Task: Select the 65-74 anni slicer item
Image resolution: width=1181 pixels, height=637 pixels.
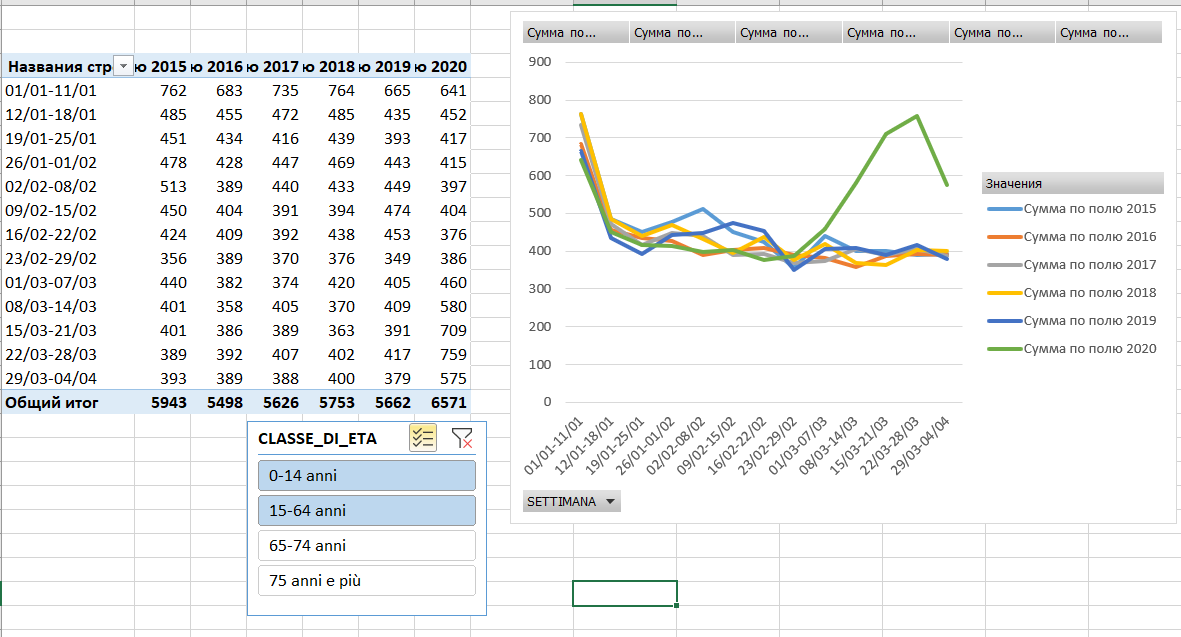Action: point(365,545)
